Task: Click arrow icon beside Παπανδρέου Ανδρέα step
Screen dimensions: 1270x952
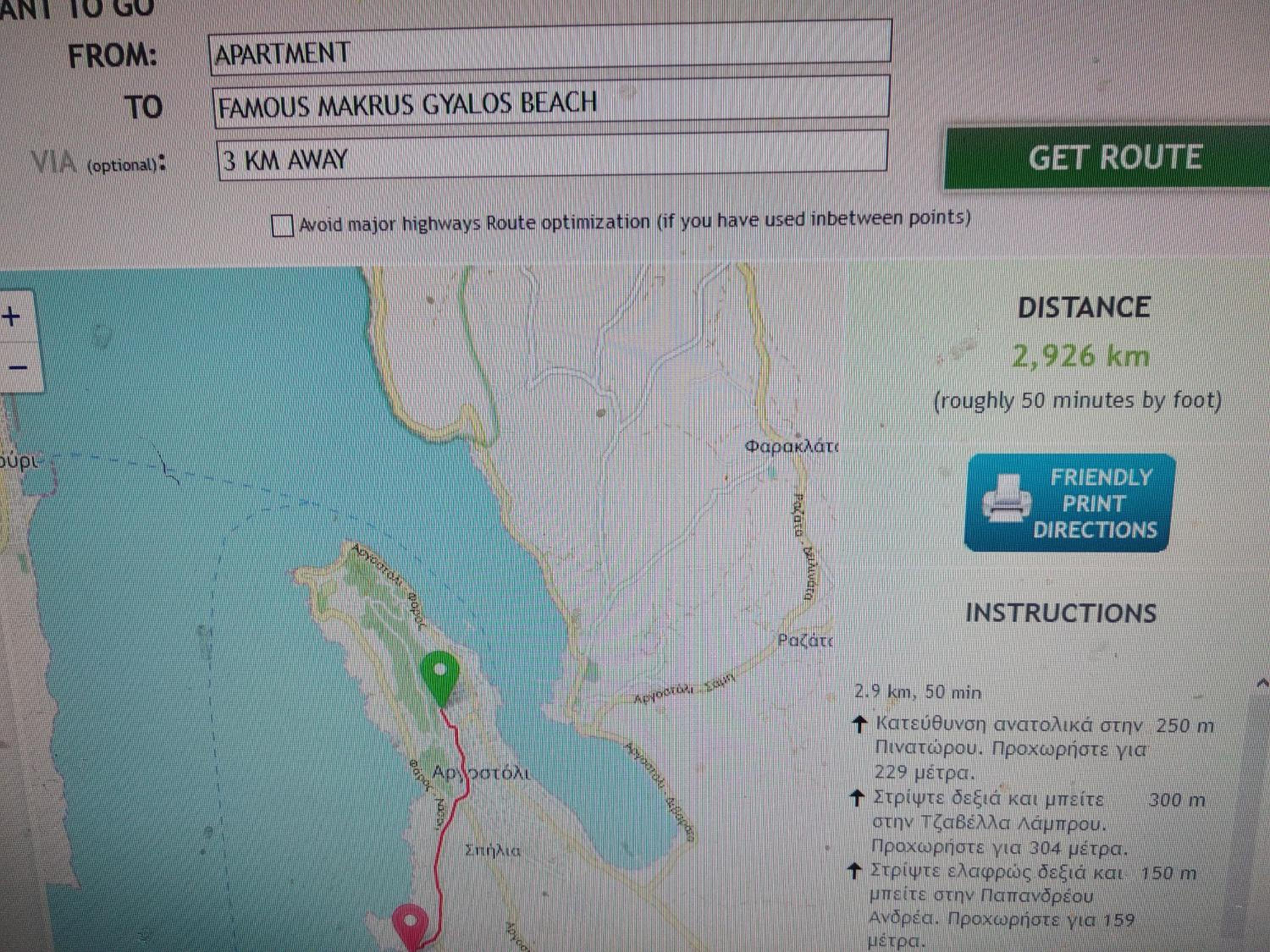Action: coord(854,872)
